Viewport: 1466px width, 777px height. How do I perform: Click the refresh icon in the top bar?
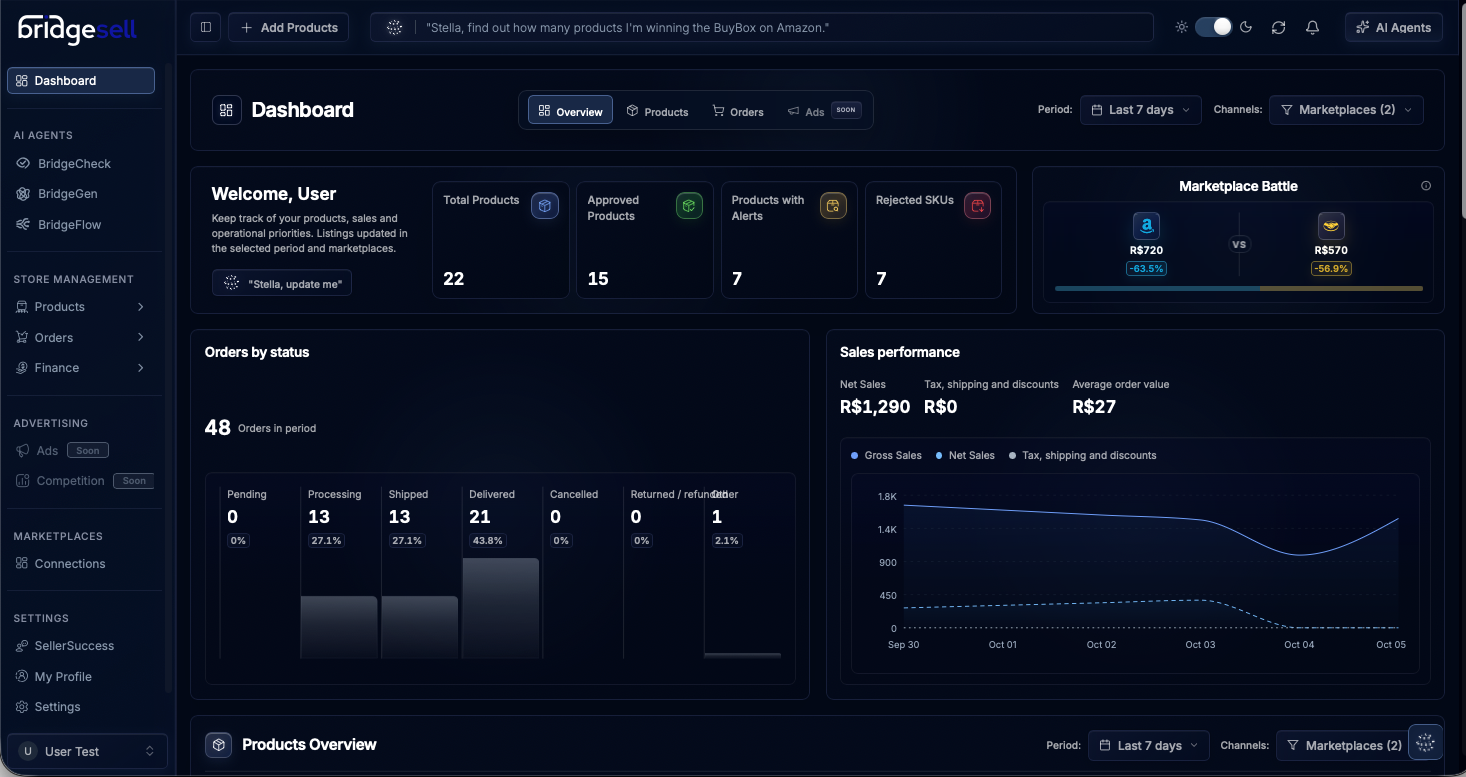click(x=1278, y=27)
